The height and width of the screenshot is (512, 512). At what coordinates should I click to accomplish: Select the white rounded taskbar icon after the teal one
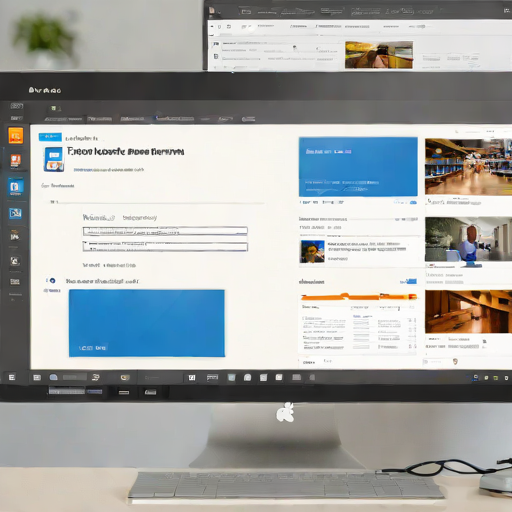247,377
